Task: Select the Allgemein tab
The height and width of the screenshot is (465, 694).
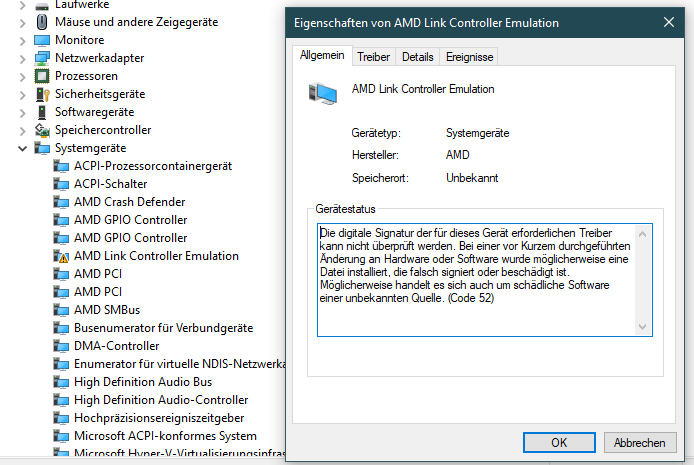Action: 322,56
